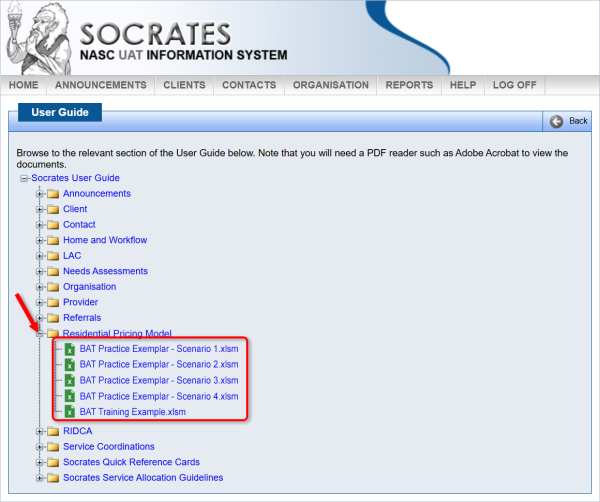Expand the Contact tree node

pyautogui.click(x=39, y=225)
